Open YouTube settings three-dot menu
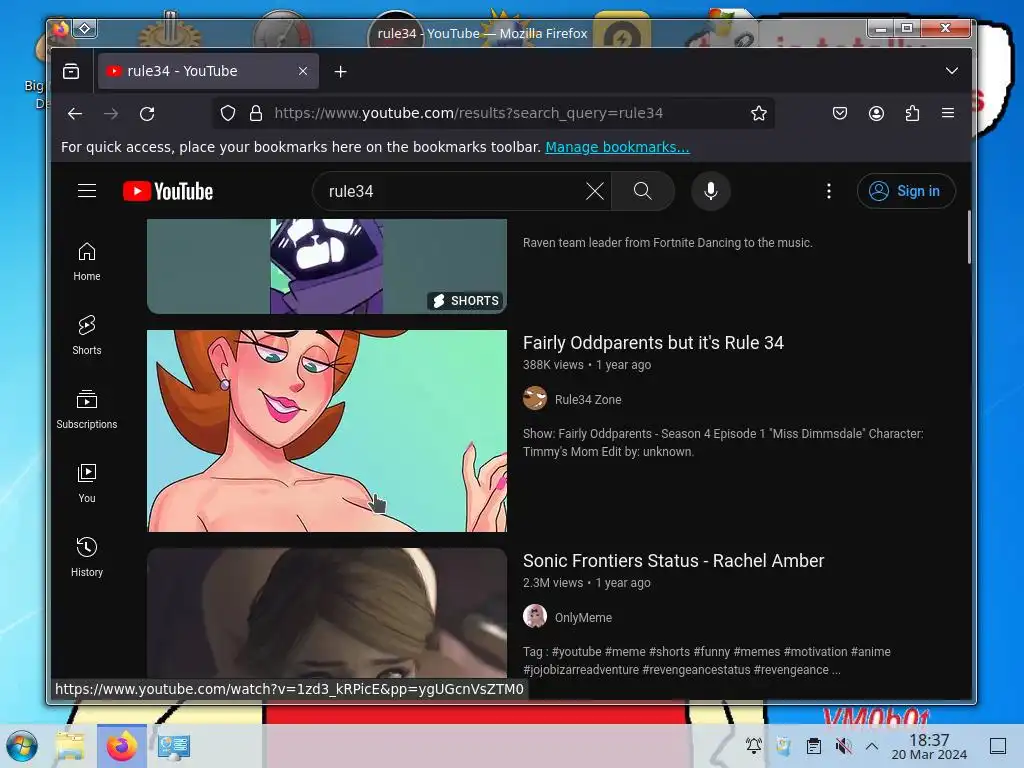This screenshot has width=1024, height=768. click(829, 191)
